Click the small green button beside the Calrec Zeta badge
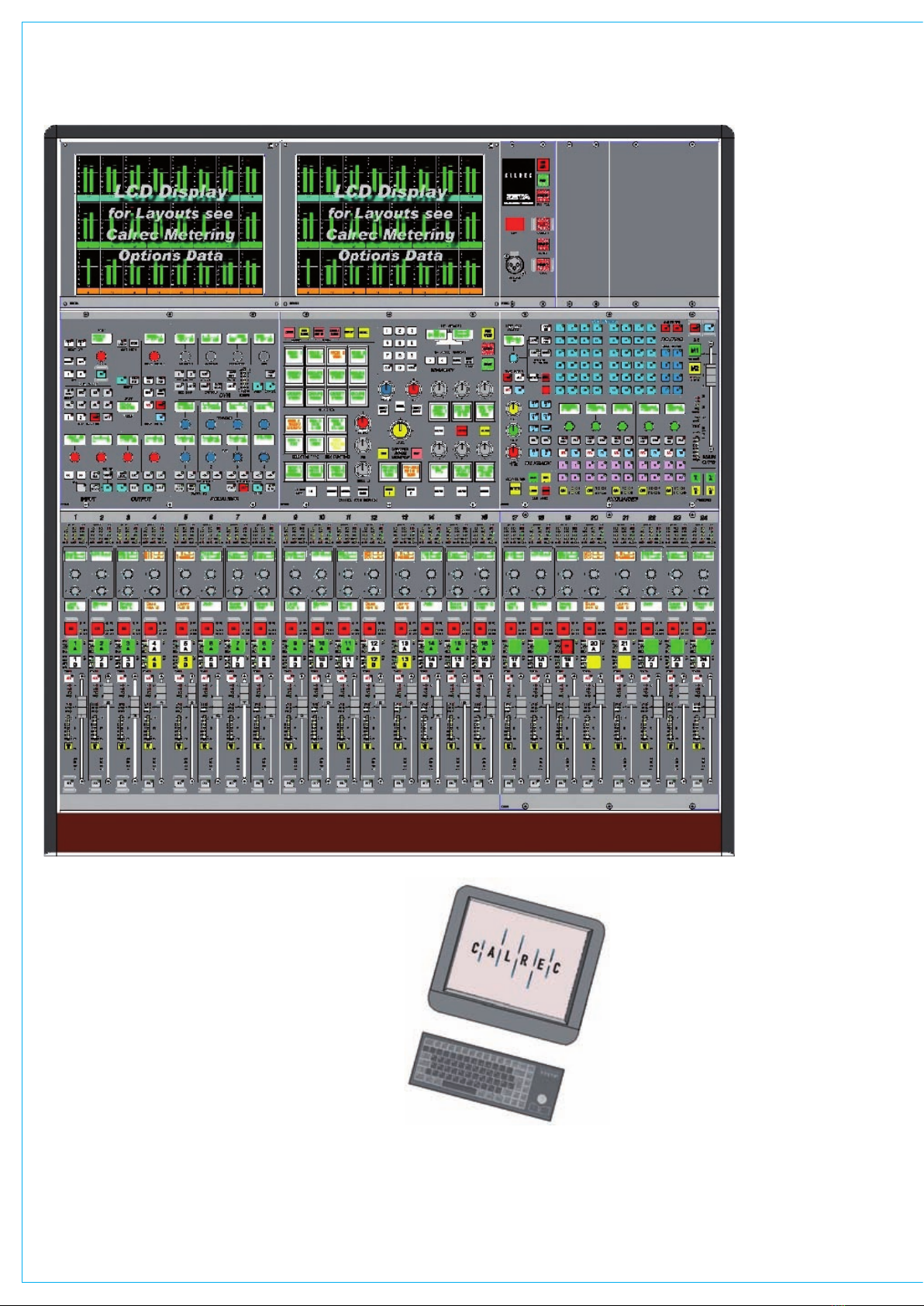924x1306 pixels. click(x=543, y=180)
